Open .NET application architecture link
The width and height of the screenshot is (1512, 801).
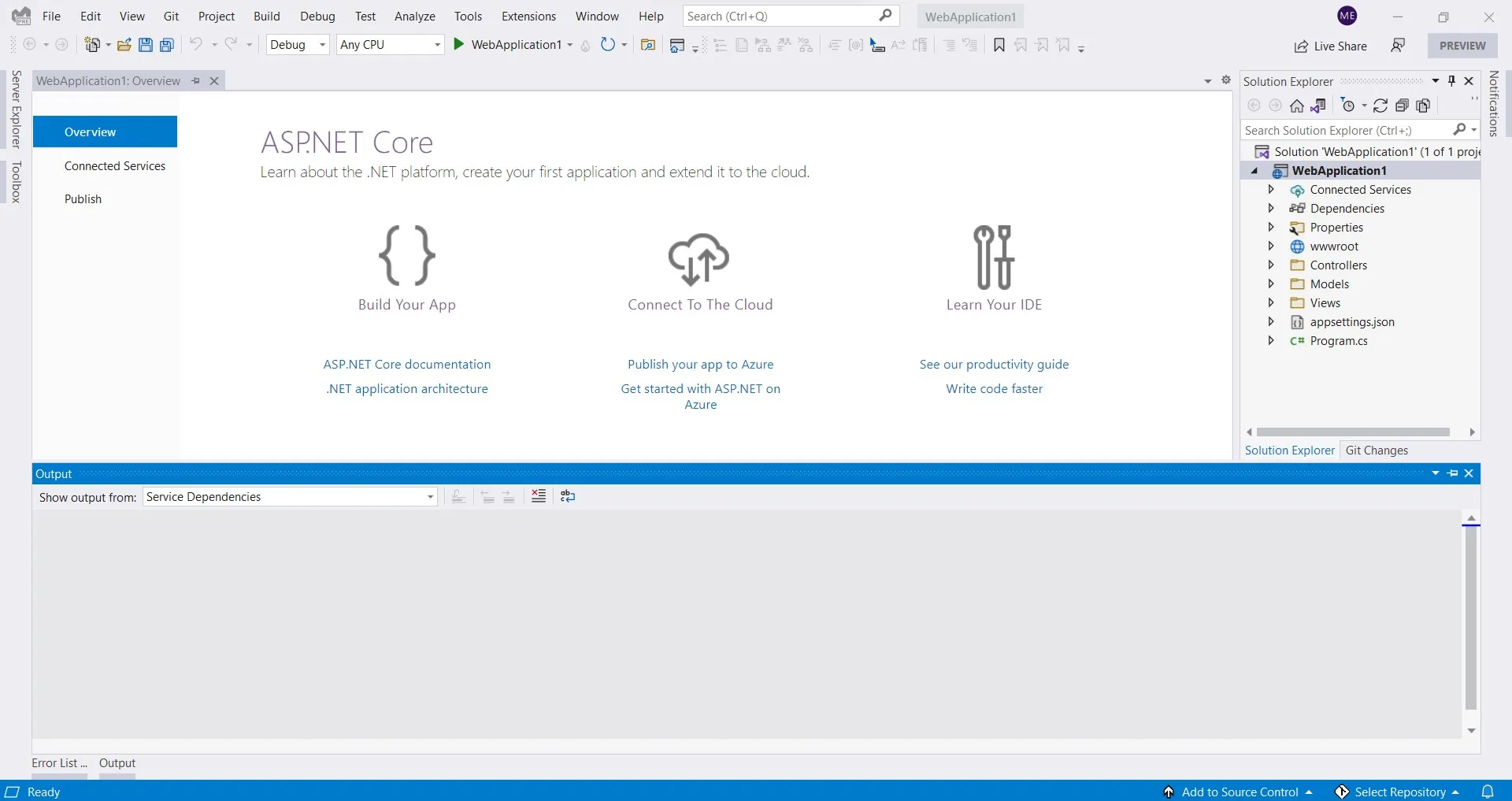(407, 389)
